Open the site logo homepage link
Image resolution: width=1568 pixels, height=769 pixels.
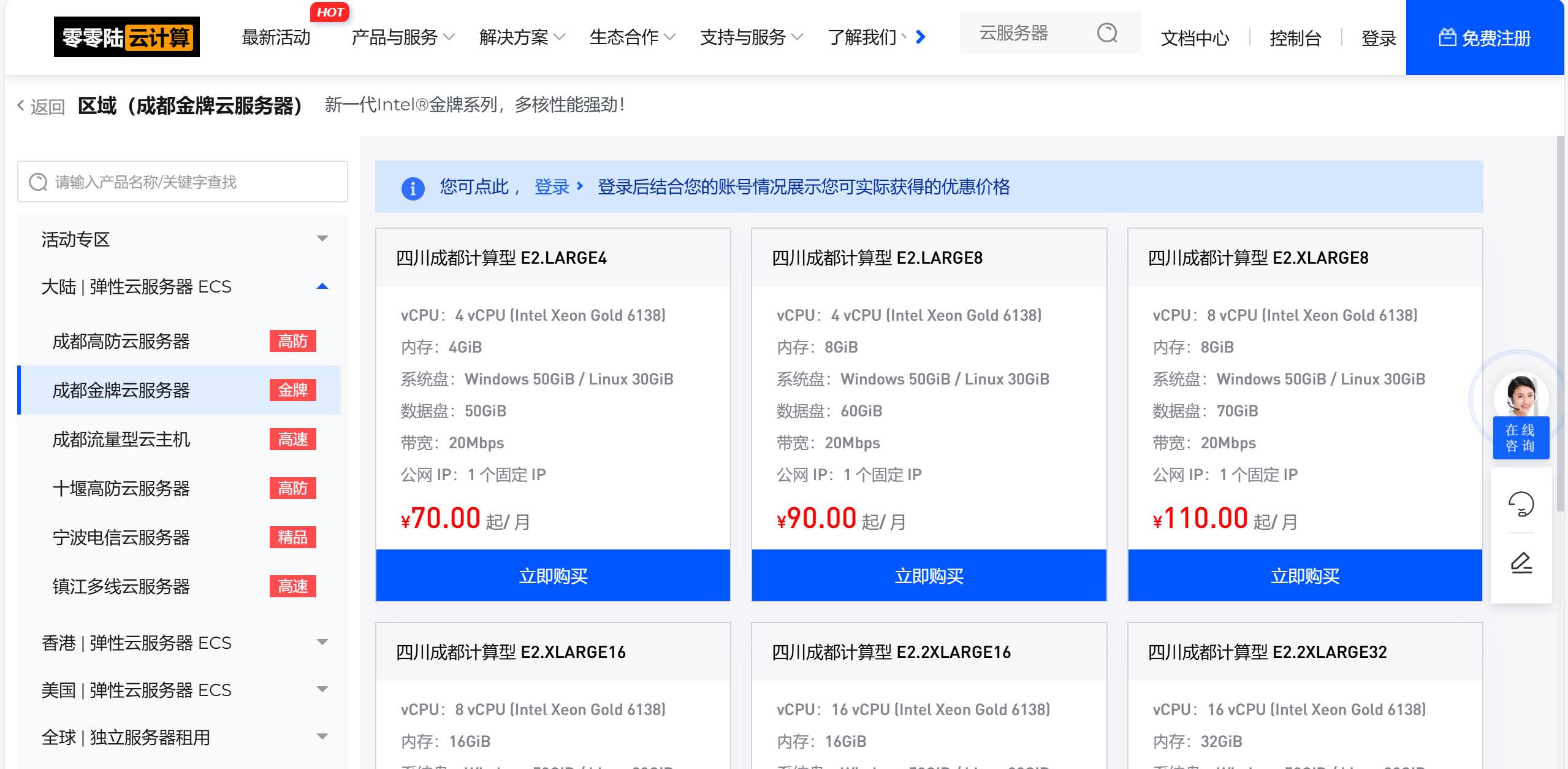click(x=126, y=37)
